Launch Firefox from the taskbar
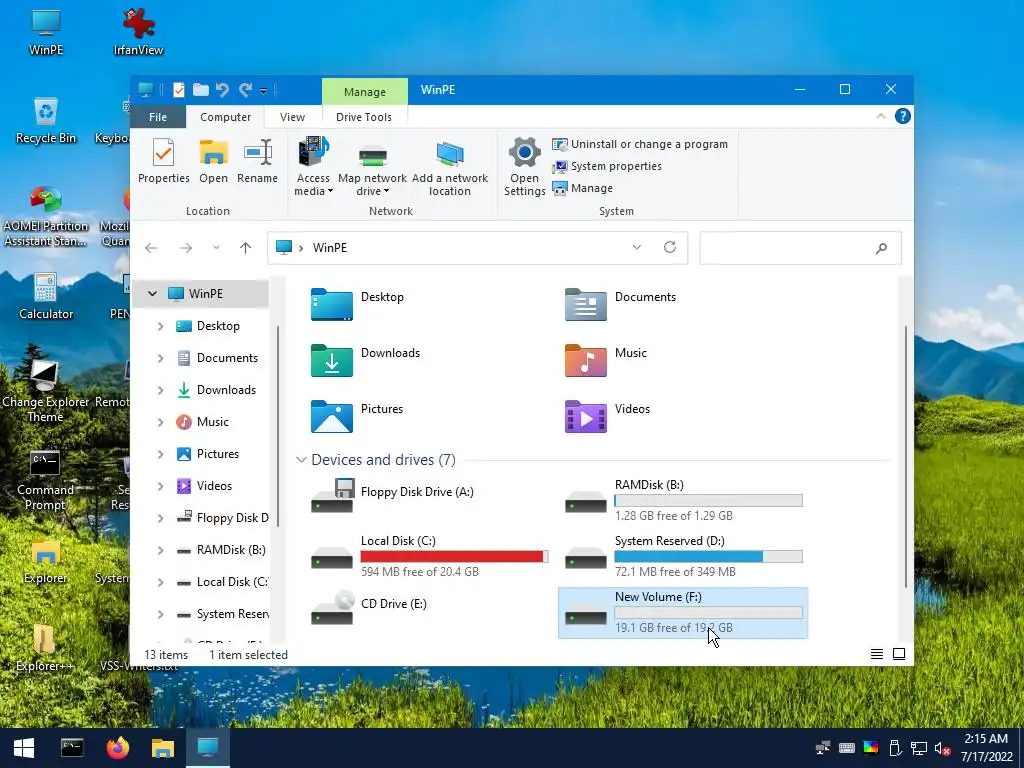Viewport: 1024px width, 768px height. [118, 748]
